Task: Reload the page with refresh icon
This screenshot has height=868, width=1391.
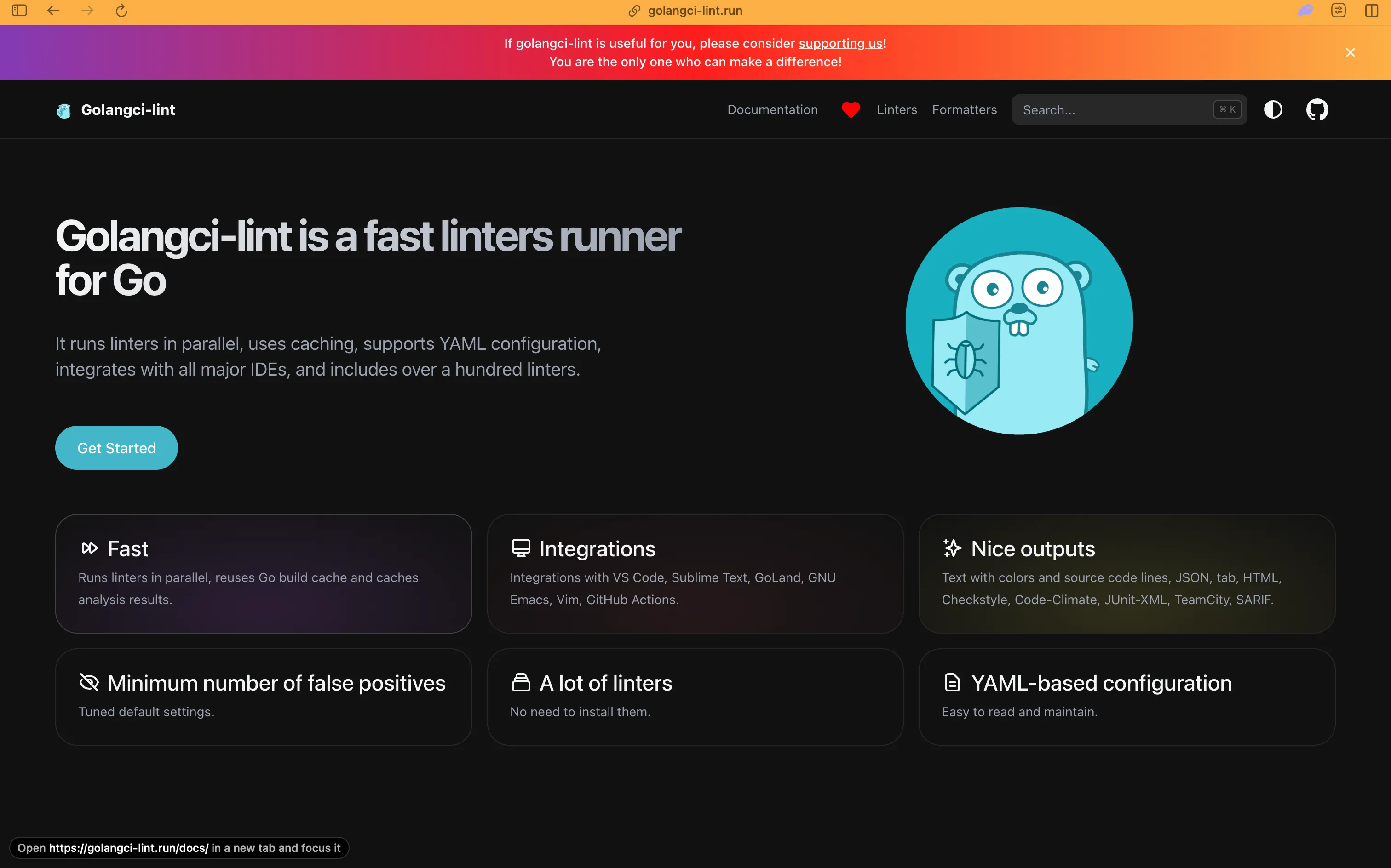Action: click(x=121, y=10)
